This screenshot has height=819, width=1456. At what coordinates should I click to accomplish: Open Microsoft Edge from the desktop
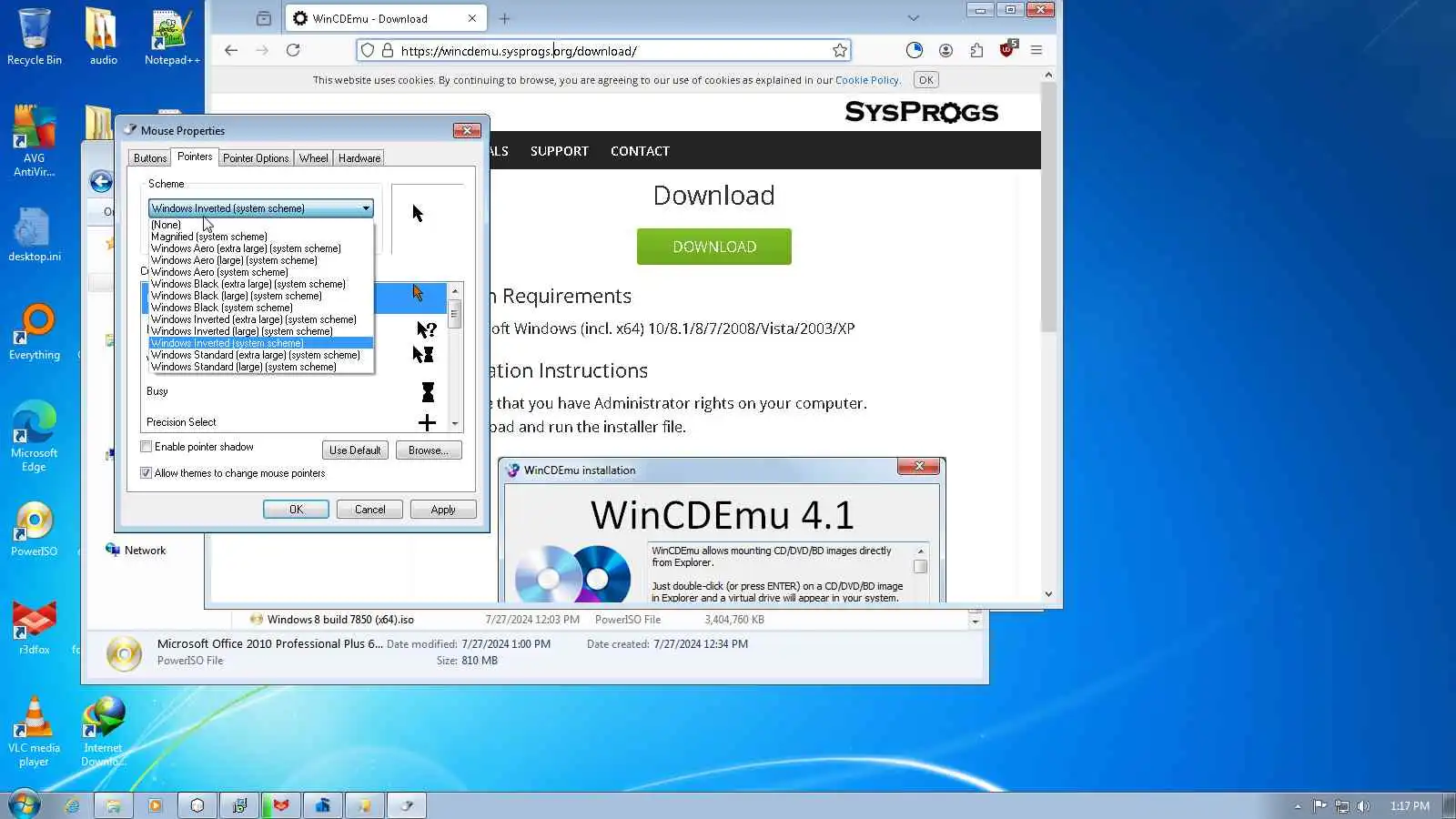click(x=34, y=437)
